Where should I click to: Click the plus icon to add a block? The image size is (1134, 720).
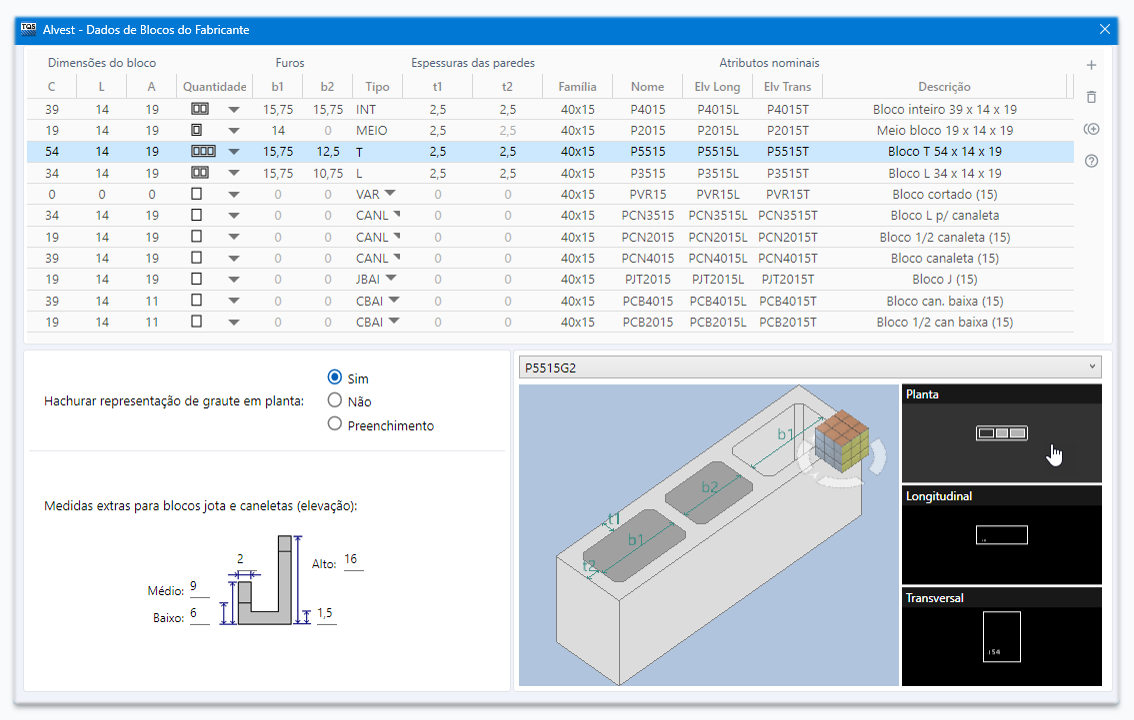tap(1091, 65)
